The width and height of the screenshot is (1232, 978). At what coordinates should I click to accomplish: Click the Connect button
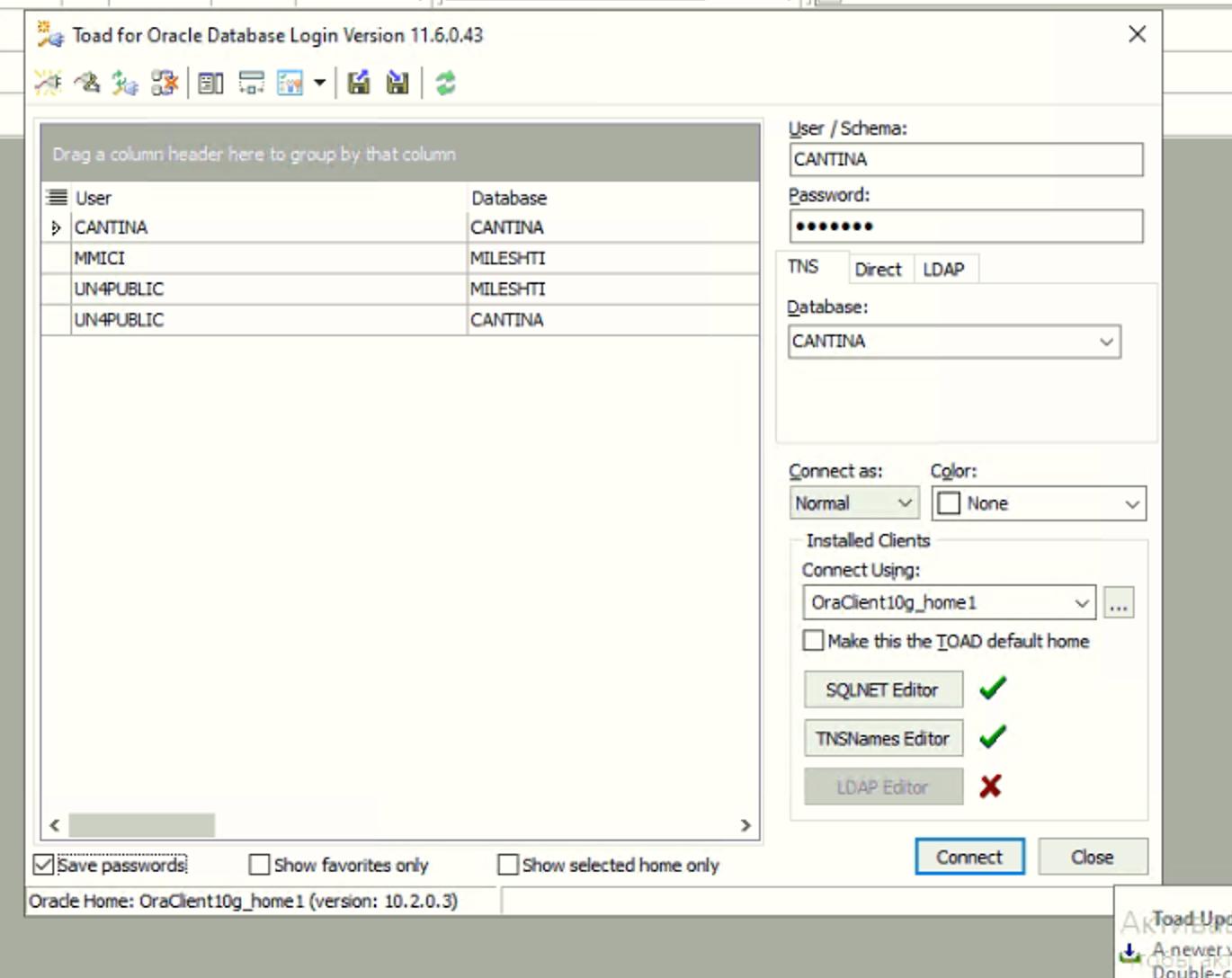[x=969, y=857]
